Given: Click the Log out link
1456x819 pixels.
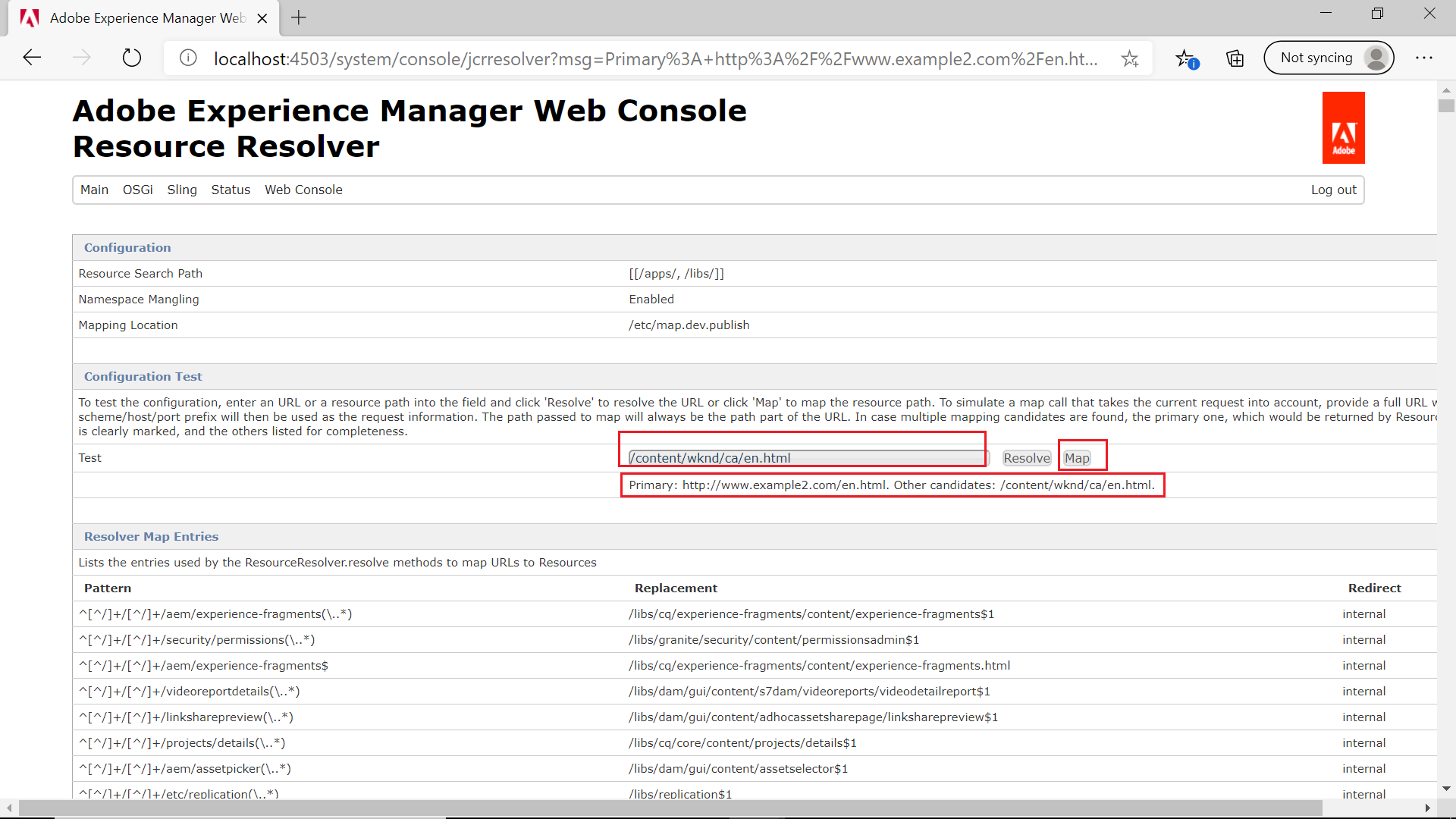Looking at the screenshot, I should [x=1334, y=190].
